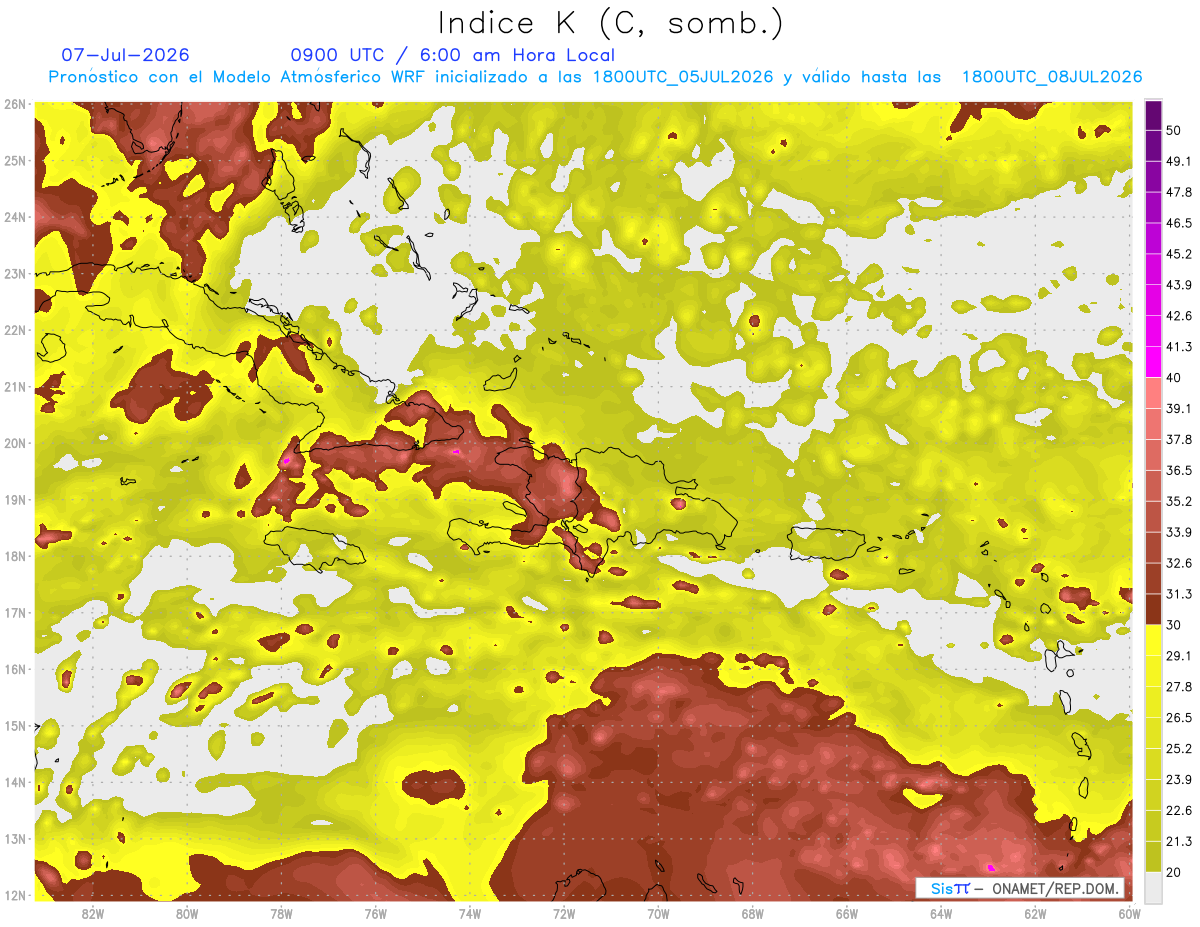Click the legend value '37.8'
This screenshot has height=927, width=1200.
[1179, 439]
